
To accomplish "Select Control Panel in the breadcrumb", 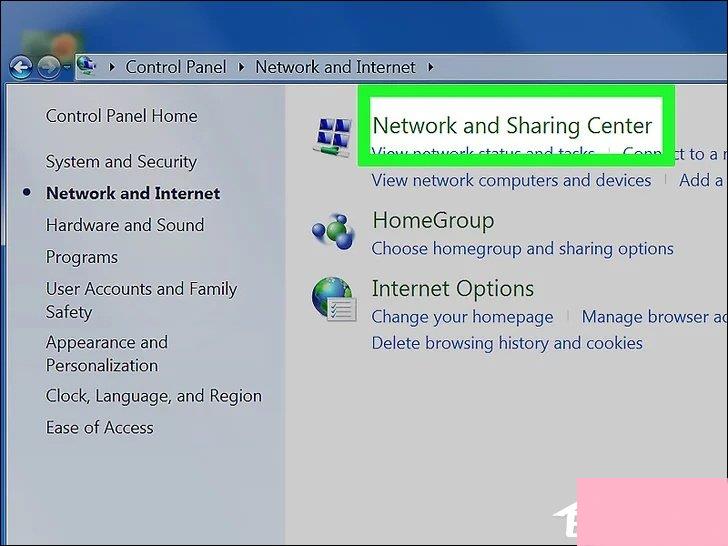I will click(x=176, y=67).
